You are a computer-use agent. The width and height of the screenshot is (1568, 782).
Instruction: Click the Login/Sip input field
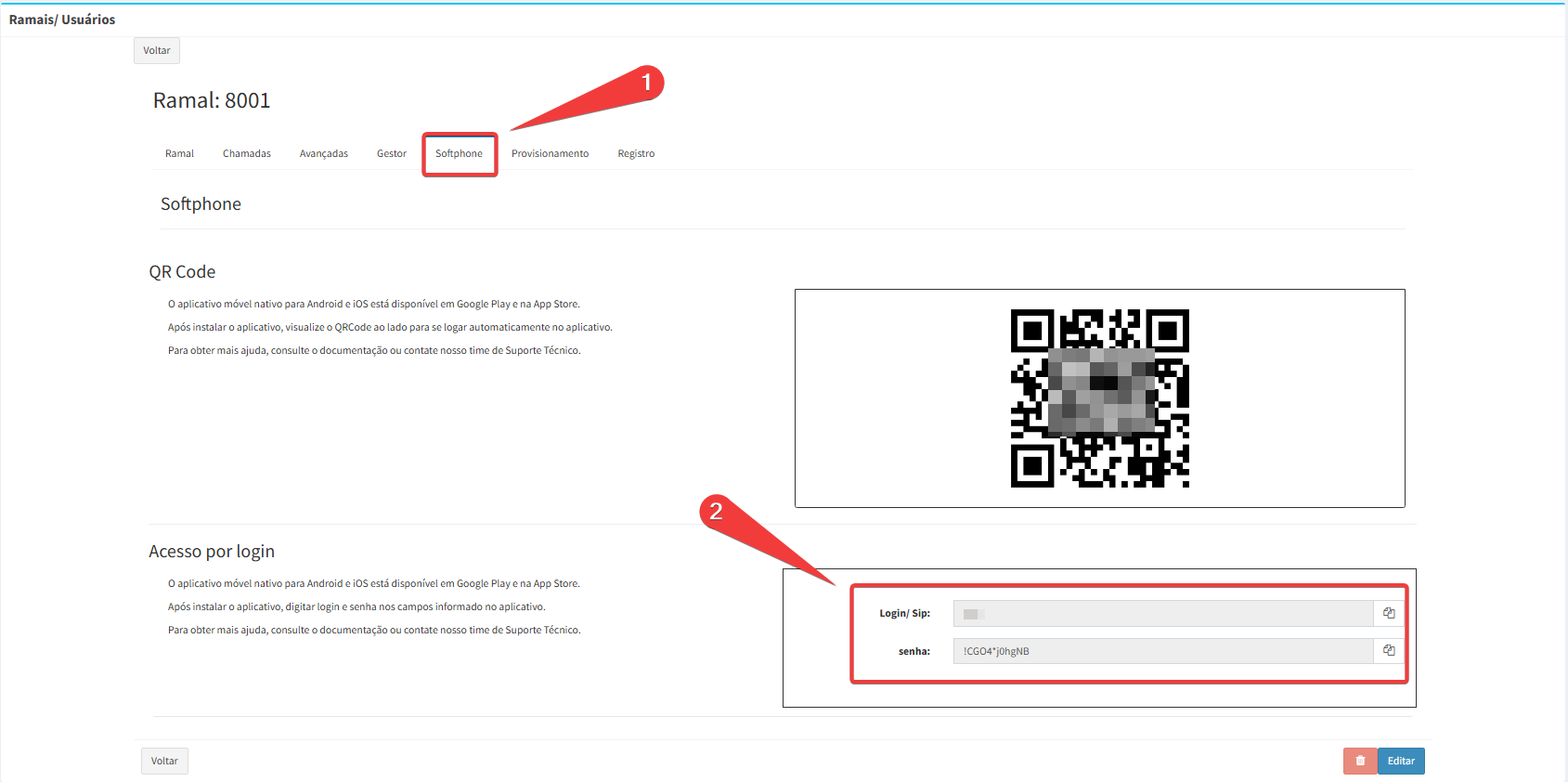pyautogui.click(x=1162, y=614)
